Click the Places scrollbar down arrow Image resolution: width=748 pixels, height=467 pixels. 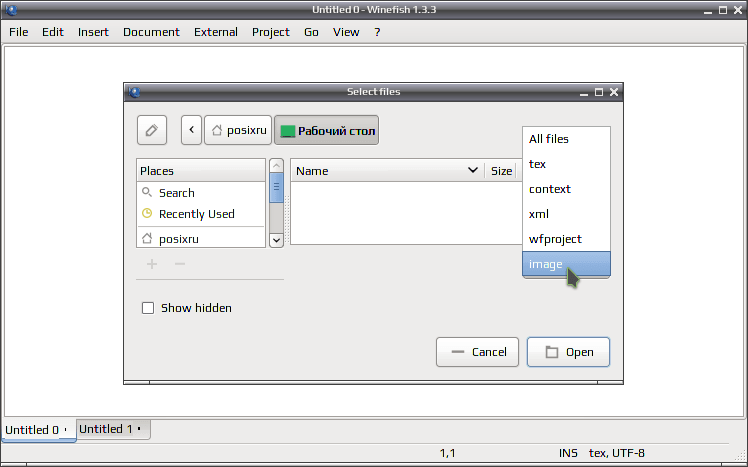[x=276, y=240]
